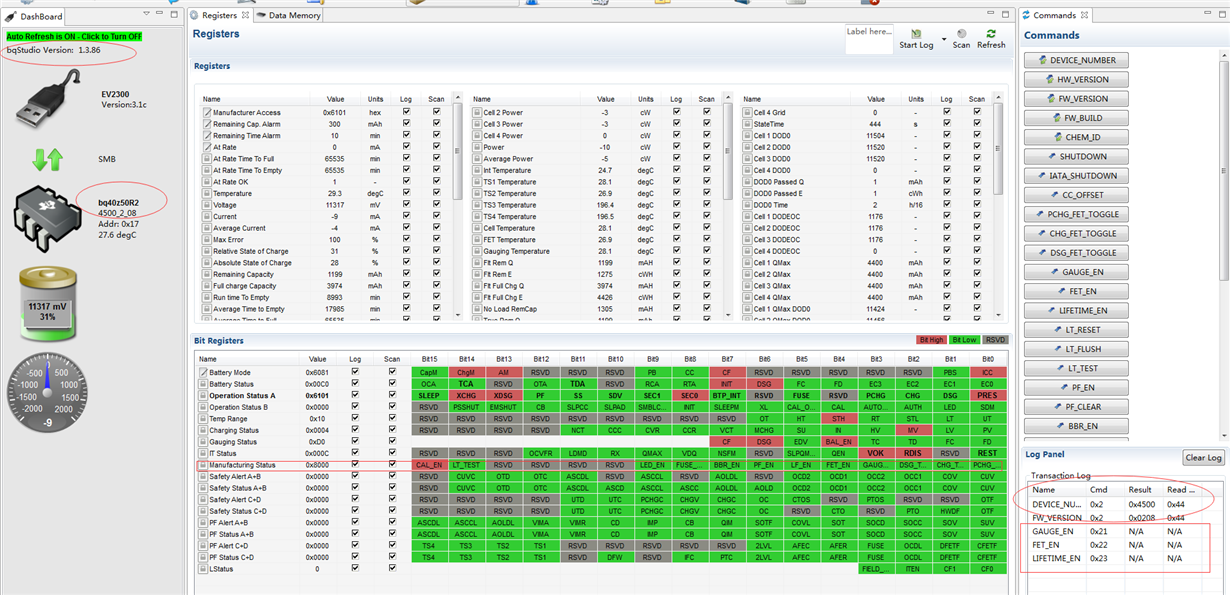Click the 'Label here...' input field

(869, 38)
